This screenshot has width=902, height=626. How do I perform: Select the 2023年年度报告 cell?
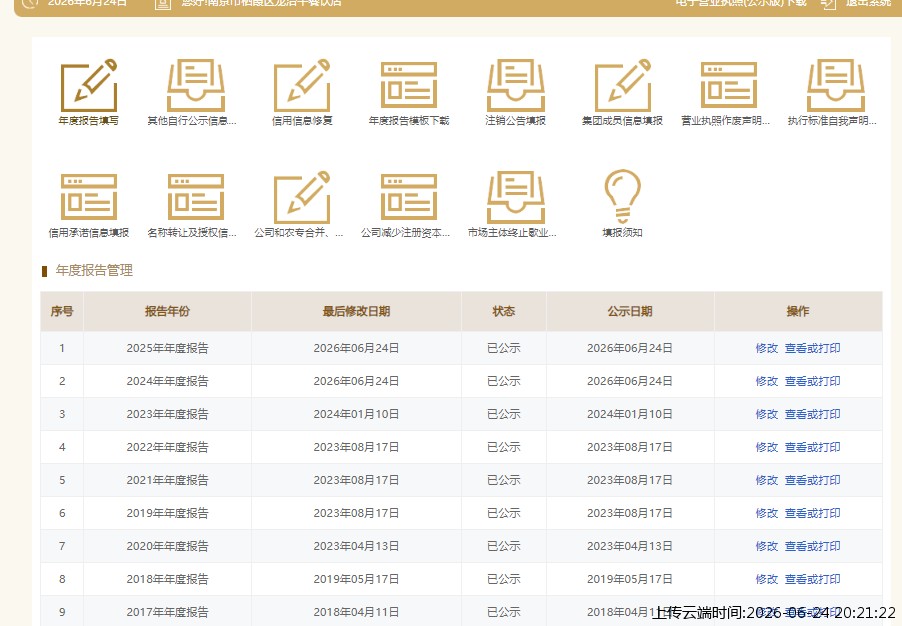[x=167, y=414]
